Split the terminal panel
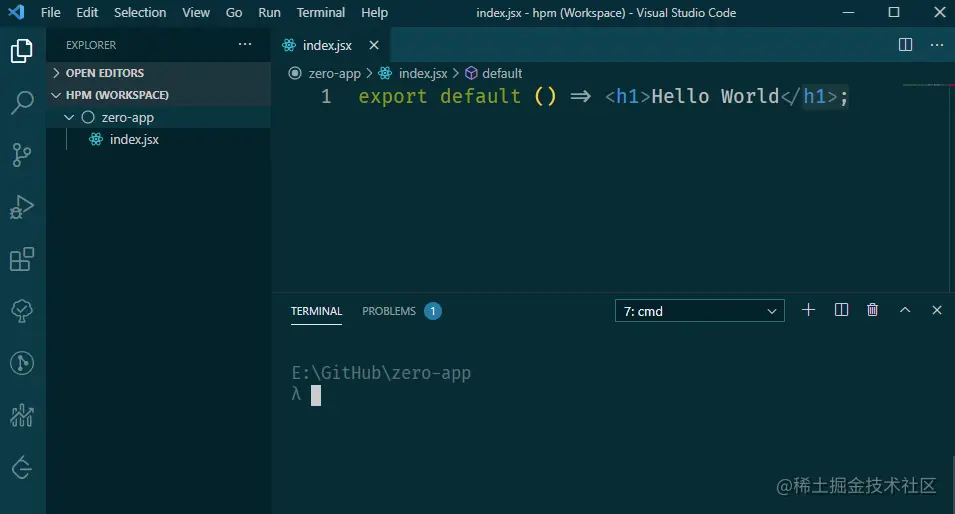 [x=841, y=310]
